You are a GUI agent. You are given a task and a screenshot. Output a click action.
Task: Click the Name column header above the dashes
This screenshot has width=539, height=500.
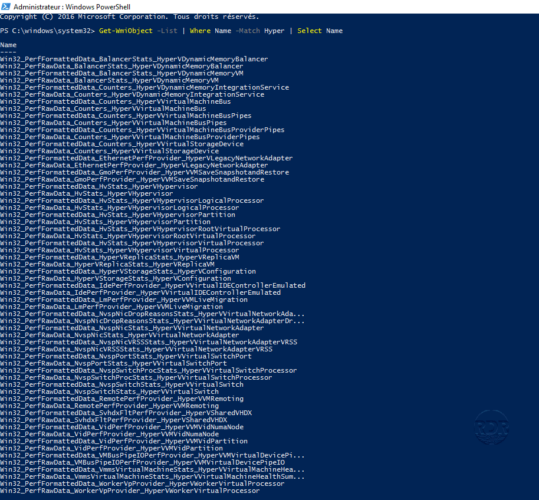(x=8, y=45)
